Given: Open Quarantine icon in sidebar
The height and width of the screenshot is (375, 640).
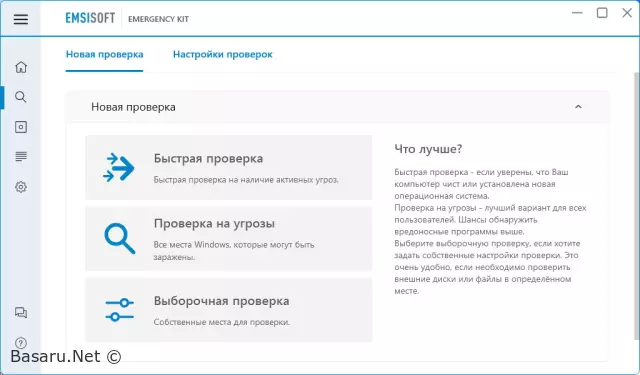Looking at the screenshot, I should click(x=21, y=127).
